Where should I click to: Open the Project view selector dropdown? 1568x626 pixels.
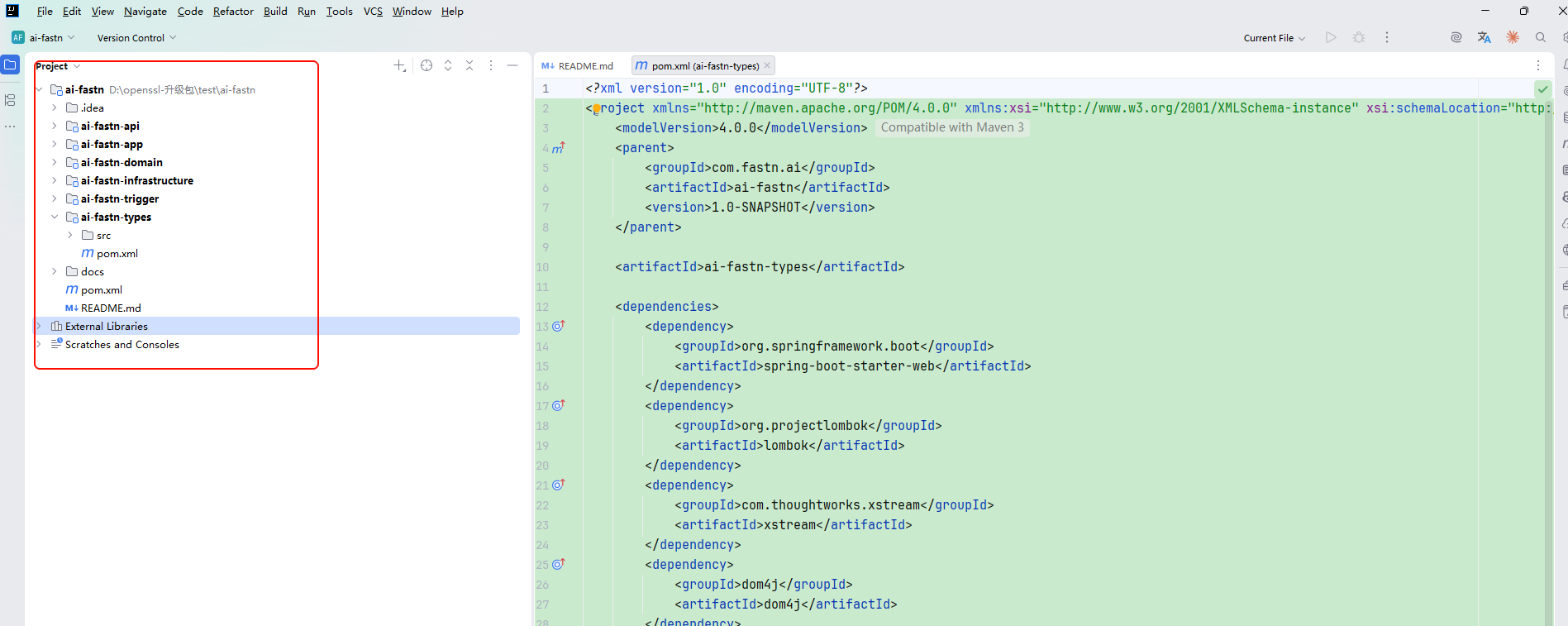[58, 66]
